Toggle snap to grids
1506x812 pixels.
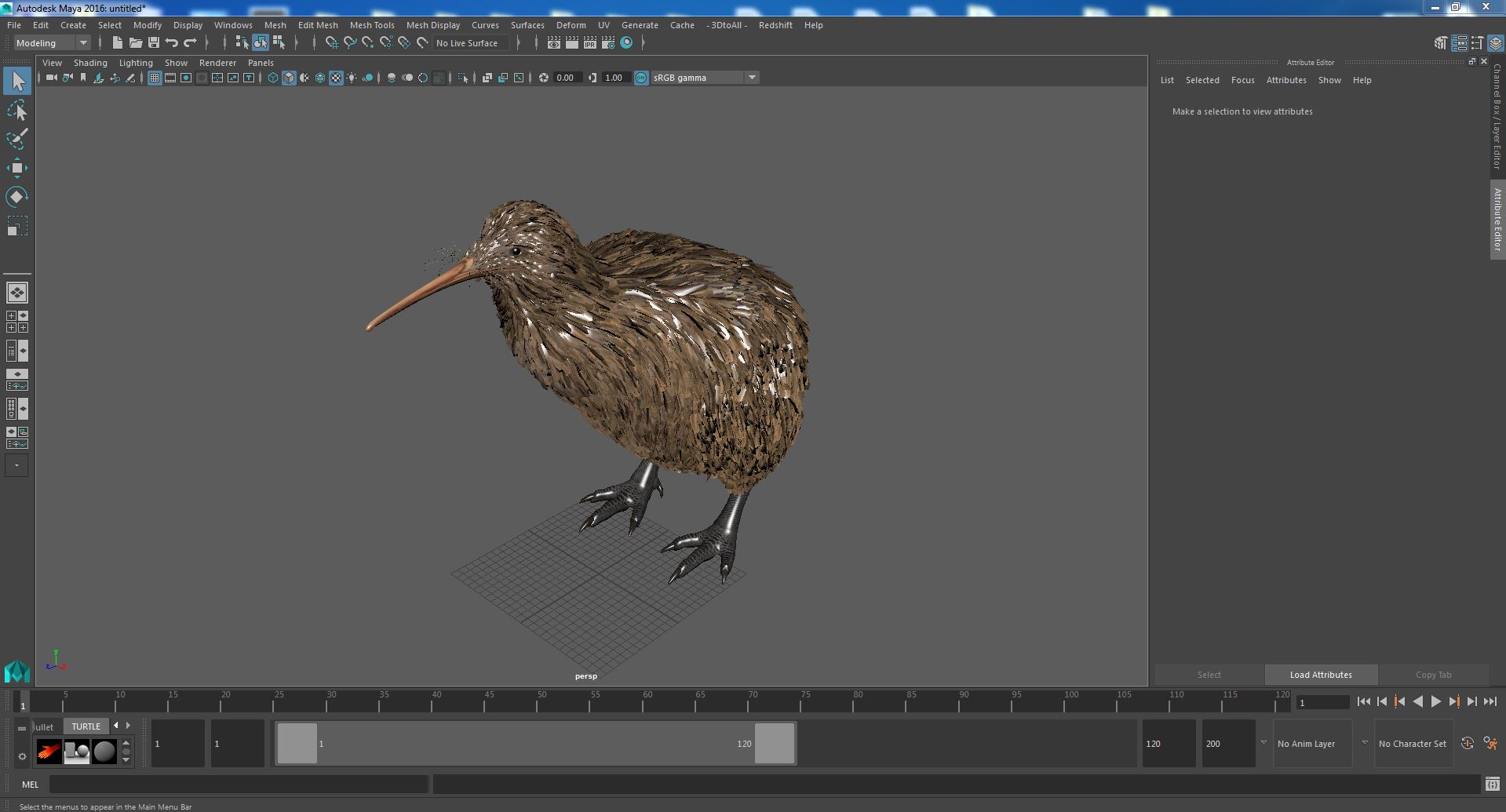click(332, 43)
